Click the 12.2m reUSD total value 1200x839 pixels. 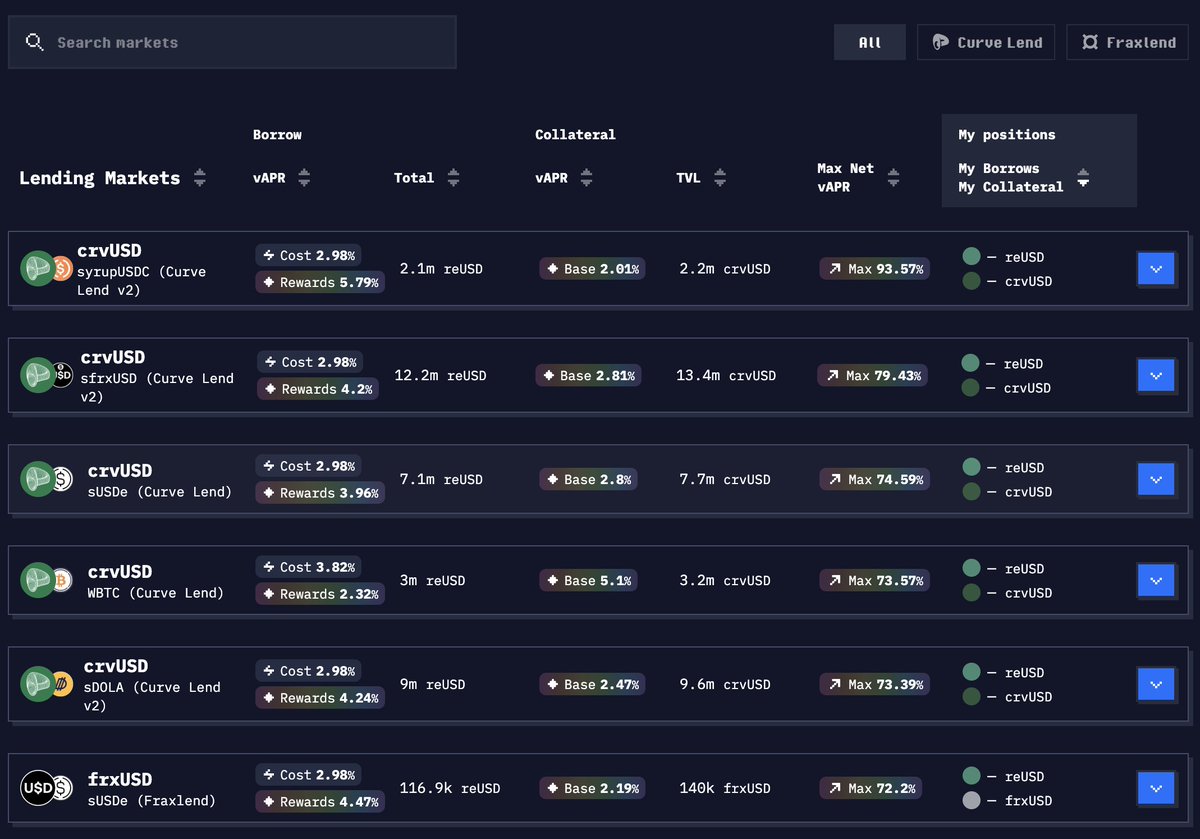[x=440, y=376]
